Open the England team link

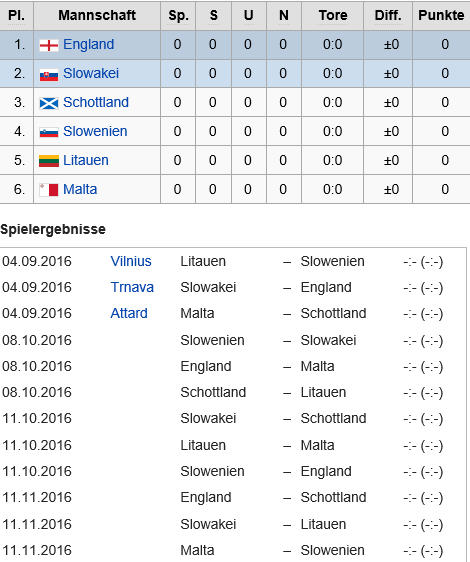point(89,44)
